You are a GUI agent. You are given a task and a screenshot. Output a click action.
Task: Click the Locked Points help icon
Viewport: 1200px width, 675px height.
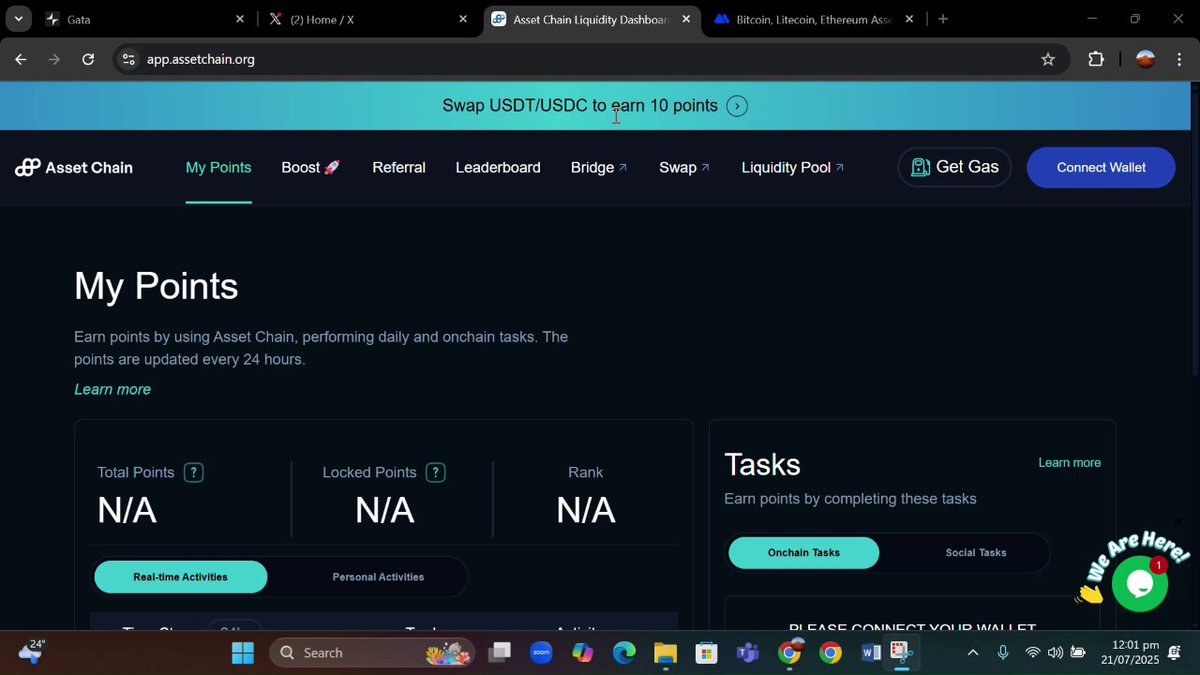click(x=435, y=472)
